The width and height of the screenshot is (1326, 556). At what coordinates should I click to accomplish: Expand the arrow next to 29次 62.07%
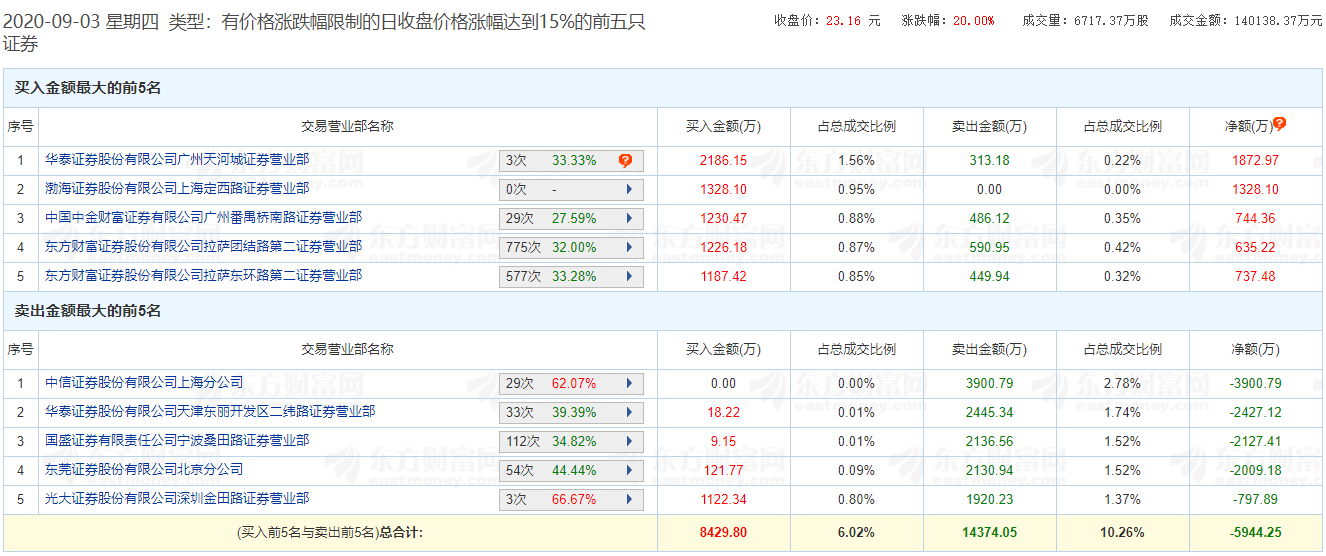point(628,383)
